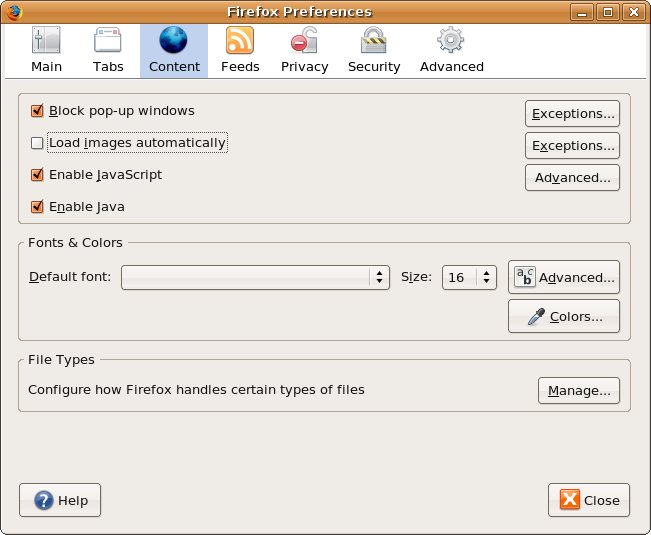
Task: Open the Security lock icon
Action: [373, 40]
